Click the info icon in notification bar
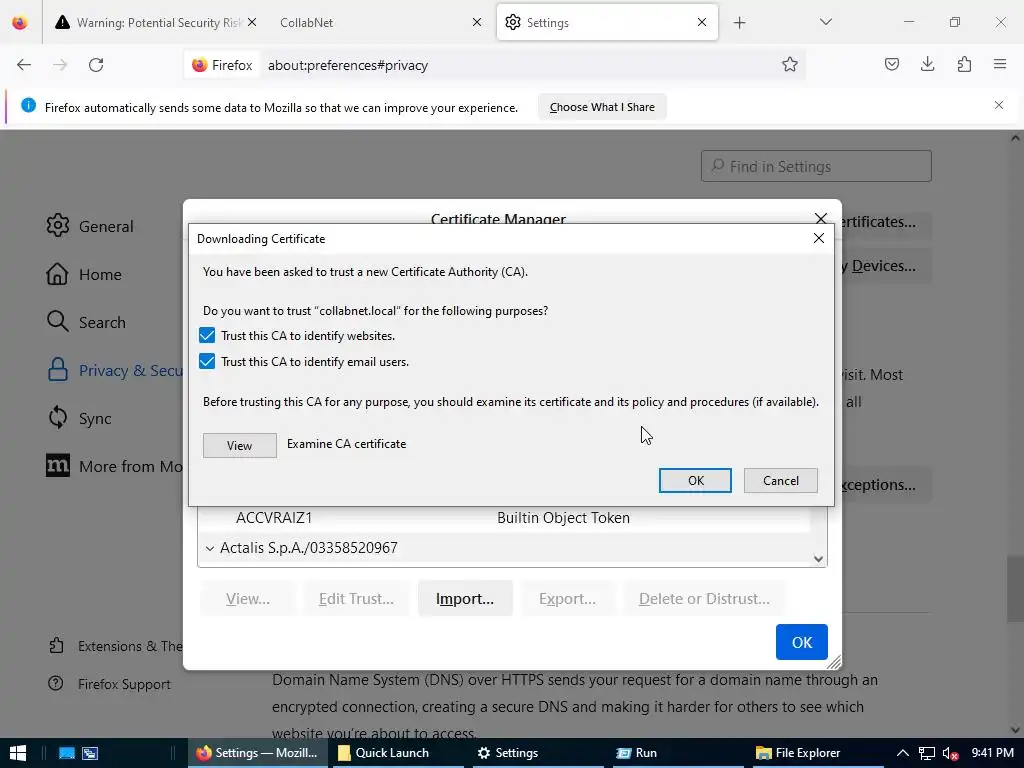This screenshot has width=1024, height=768. click(28, 105)
